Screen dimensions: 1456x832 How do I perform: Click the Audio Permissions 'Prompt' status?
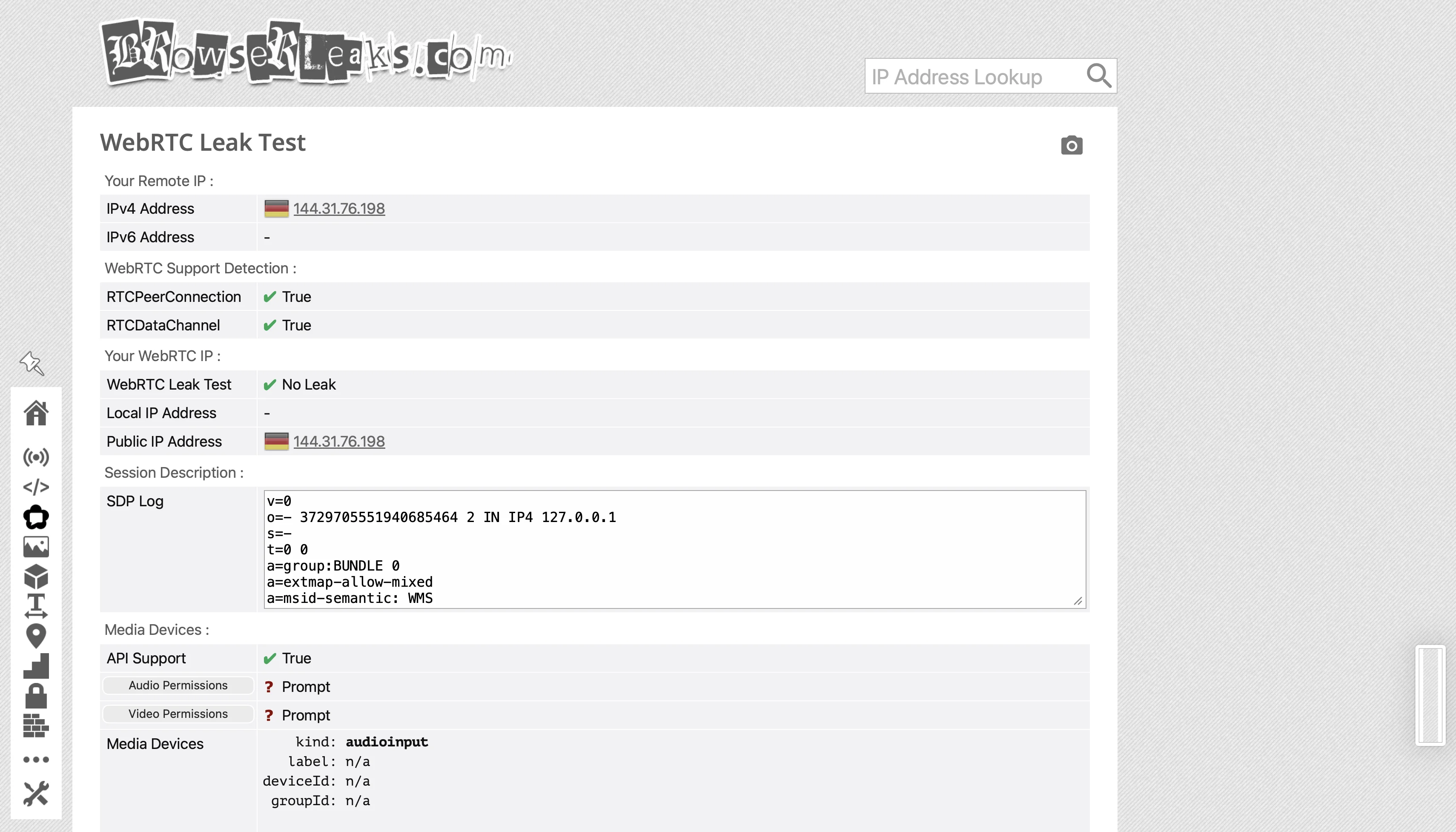306,687
